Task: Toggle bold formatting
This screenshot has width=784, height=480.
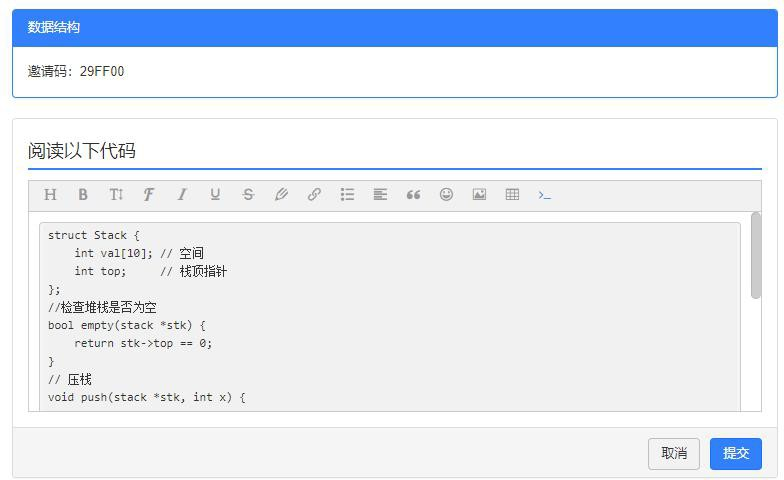Action: click(x=83, y=195)
